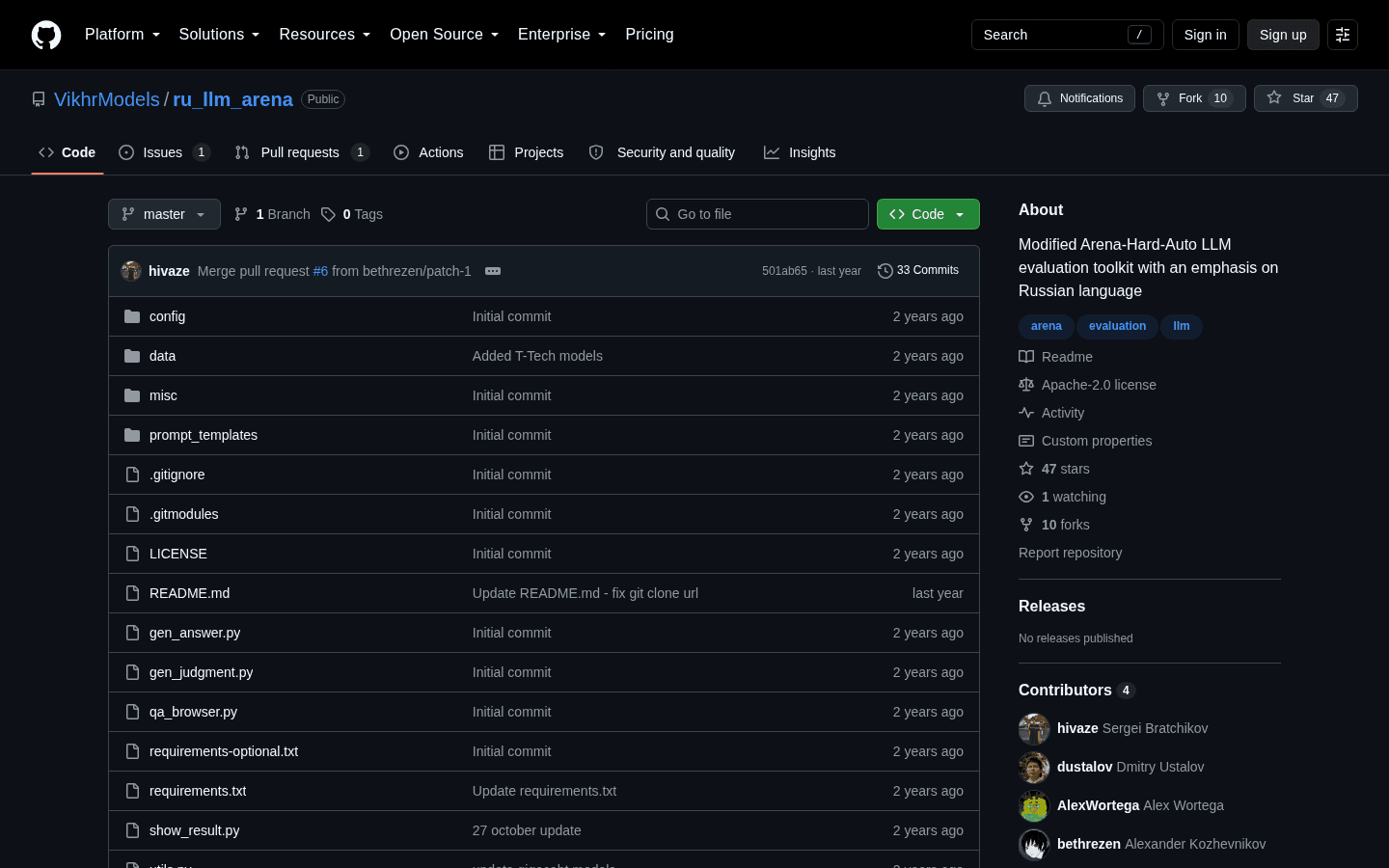Expand the Enterprise dropdown menu
The width and height of the screenshot is (1389, 868).
(x=561, y=35)
